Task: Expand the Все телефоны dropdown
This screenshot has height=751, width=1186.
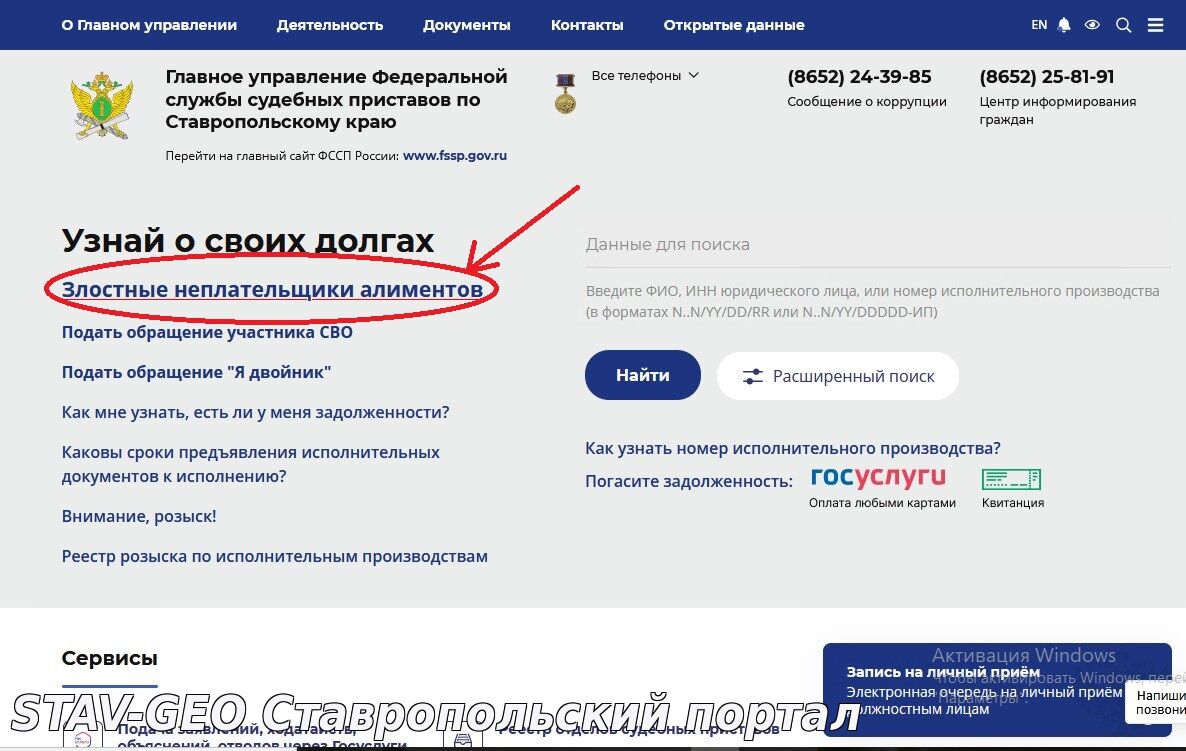Action: (x=644, y=76)
